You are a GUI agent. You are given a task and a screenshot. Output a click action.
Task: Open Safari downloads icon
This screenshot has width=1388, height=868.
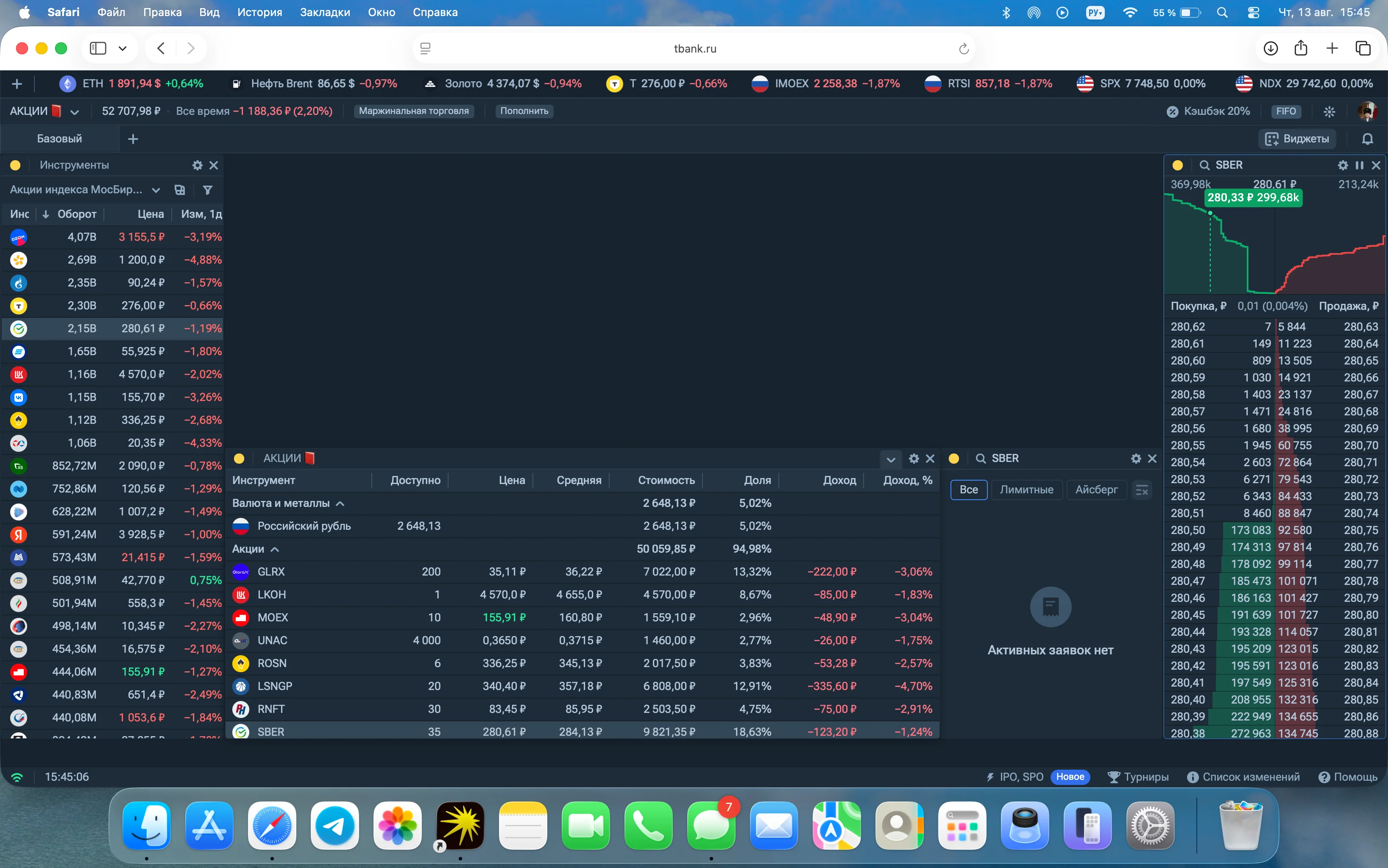(x=1270, y=49)
